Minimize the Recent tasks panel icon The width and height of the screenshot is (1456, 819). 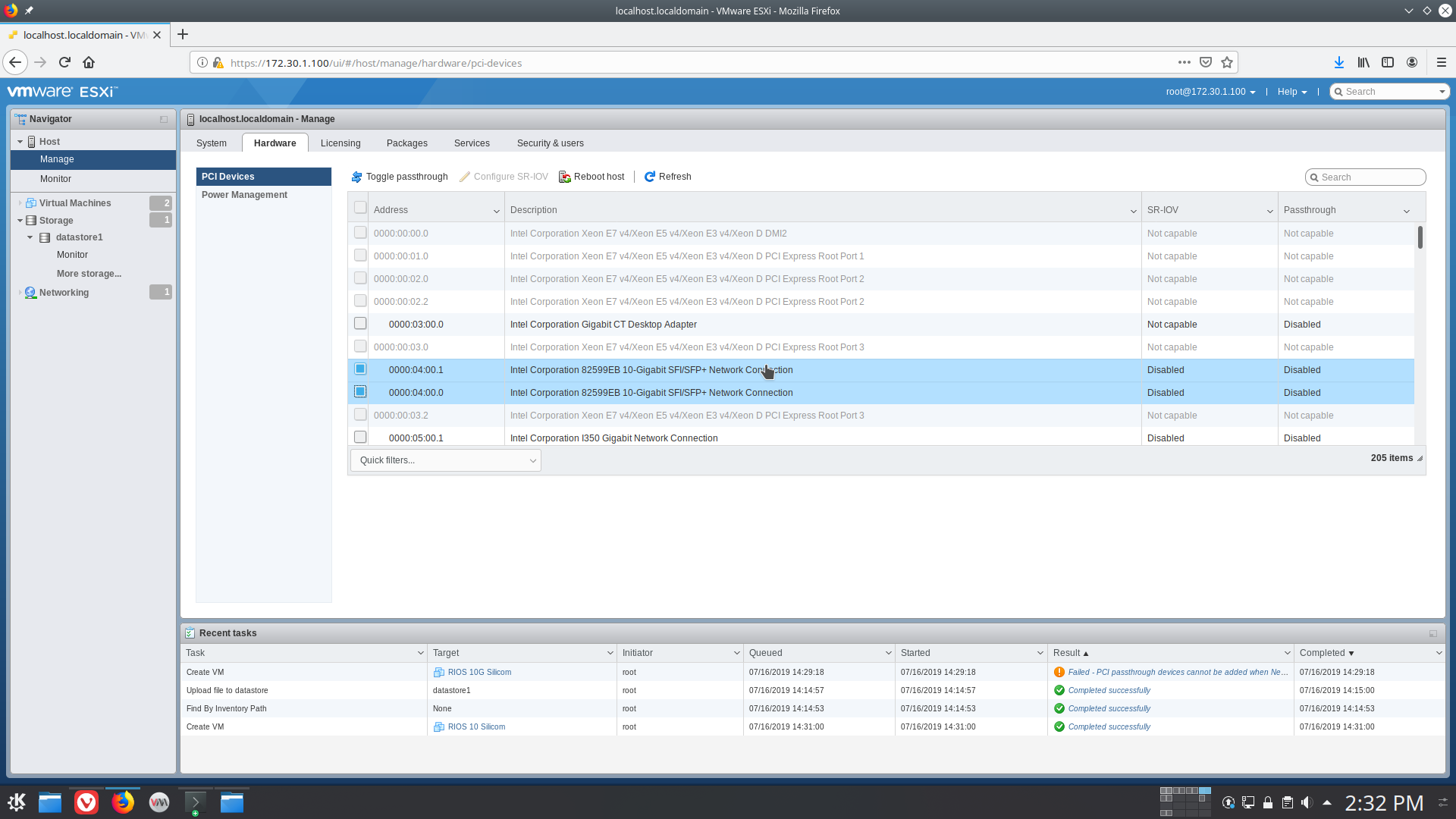[1433, 633]
